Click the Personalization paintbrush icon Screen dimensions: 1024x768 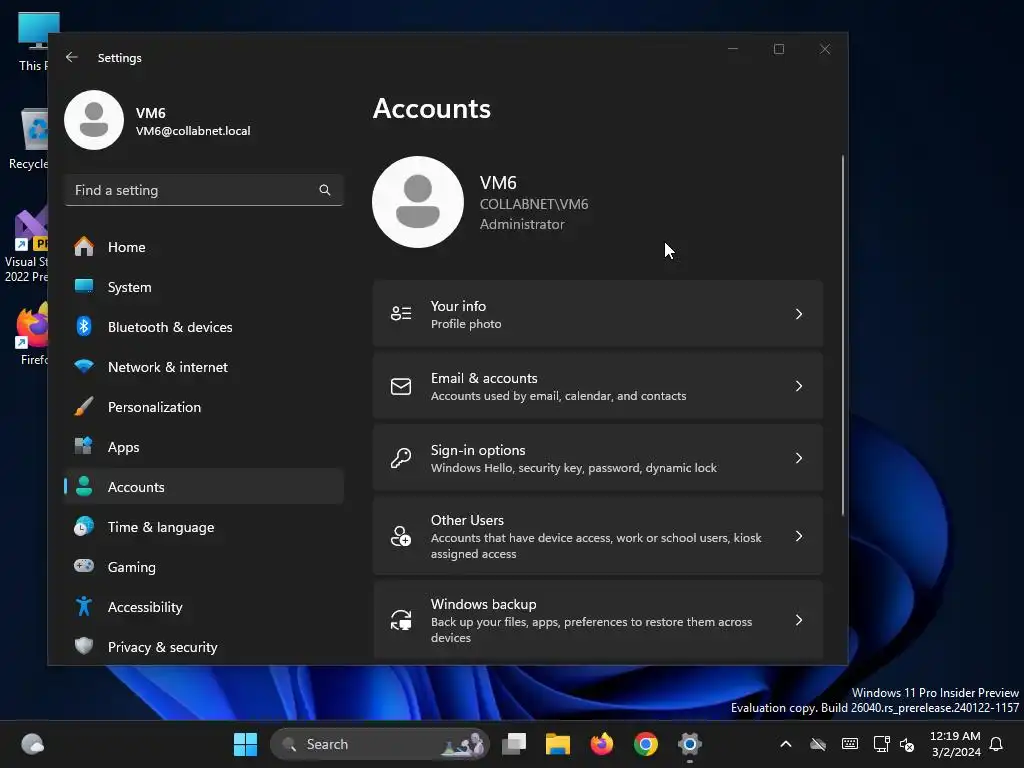[84, 406]
